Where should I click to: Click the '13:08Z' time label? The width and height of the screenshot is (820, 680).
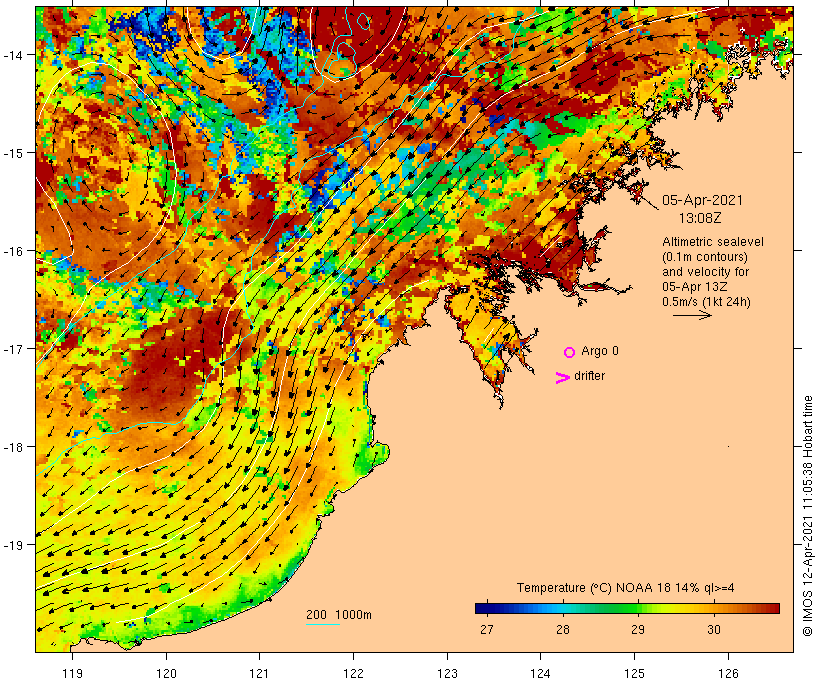pyautogui.click(x=700, y=218)
